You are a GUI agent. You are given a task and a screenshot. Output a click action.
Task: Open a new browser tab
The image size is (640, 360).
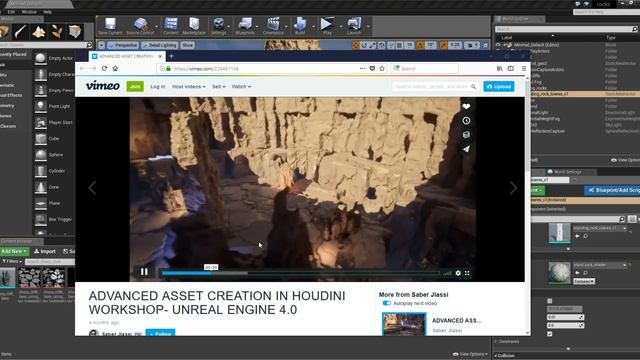(171, 56)
